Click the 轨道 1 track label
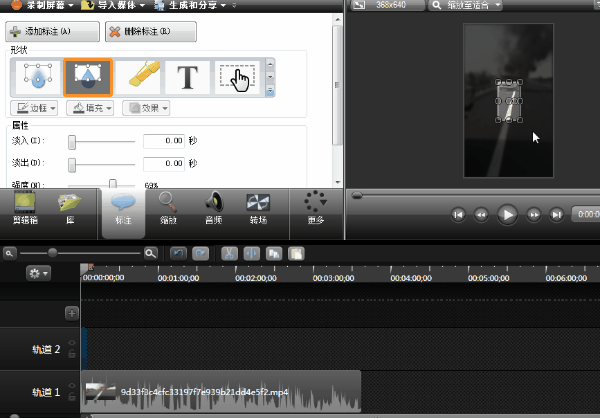This screenshot has height=418, width=600. point(46,392)
